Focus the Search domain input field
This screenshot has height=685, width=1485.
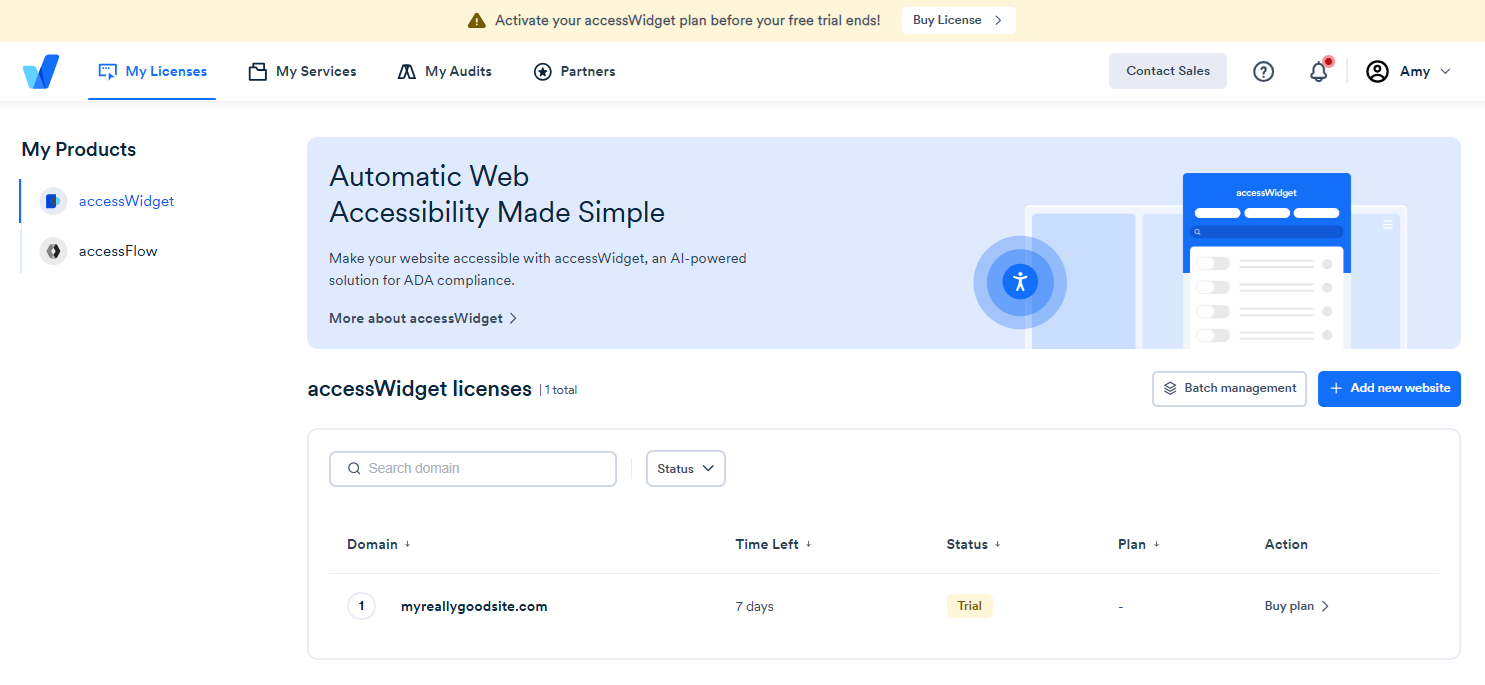click(473, 469)
